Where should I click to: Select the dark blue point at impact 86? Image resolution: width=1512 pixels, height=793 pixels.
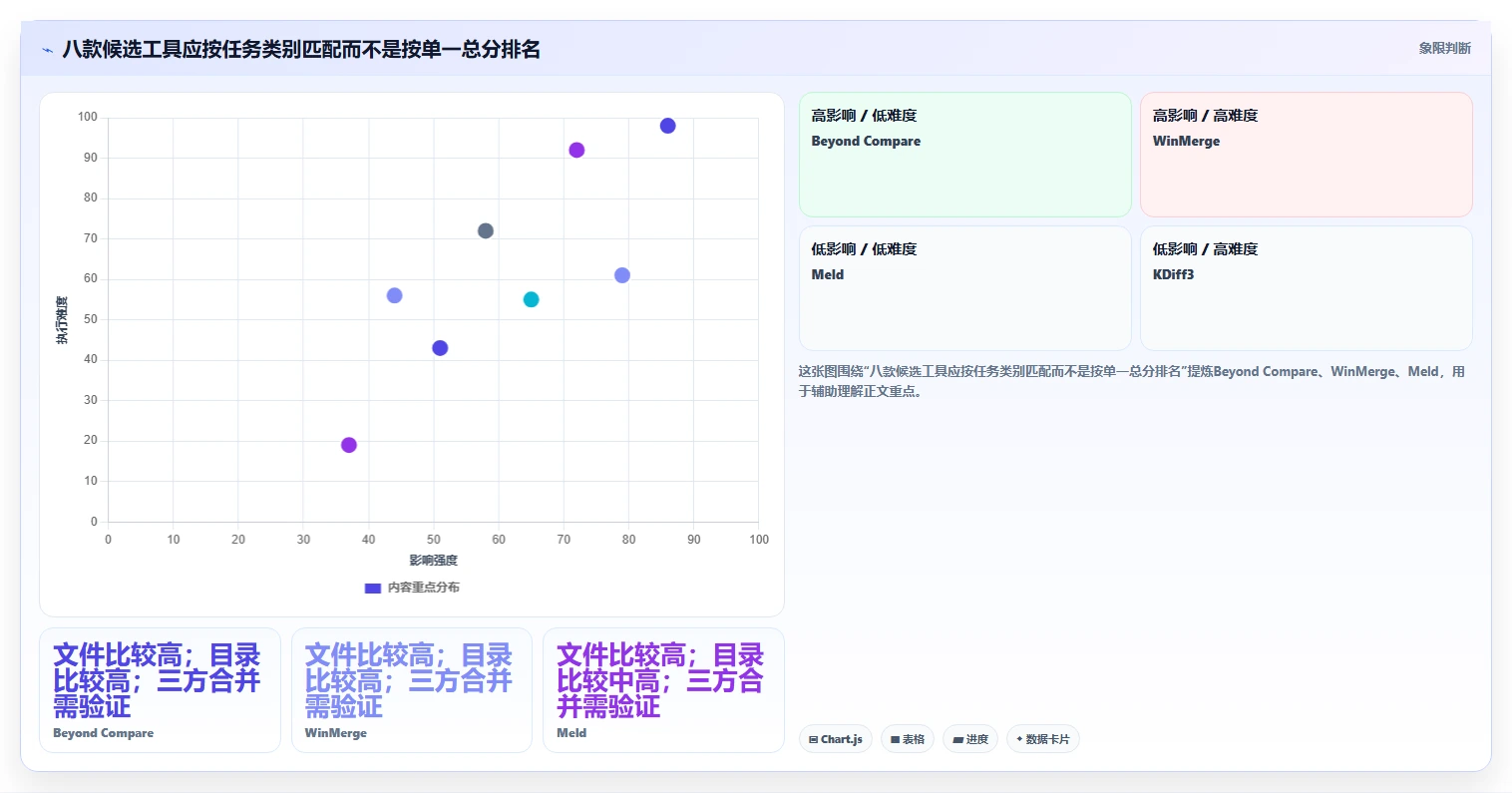pyautogui.click(x=668, y=126)
